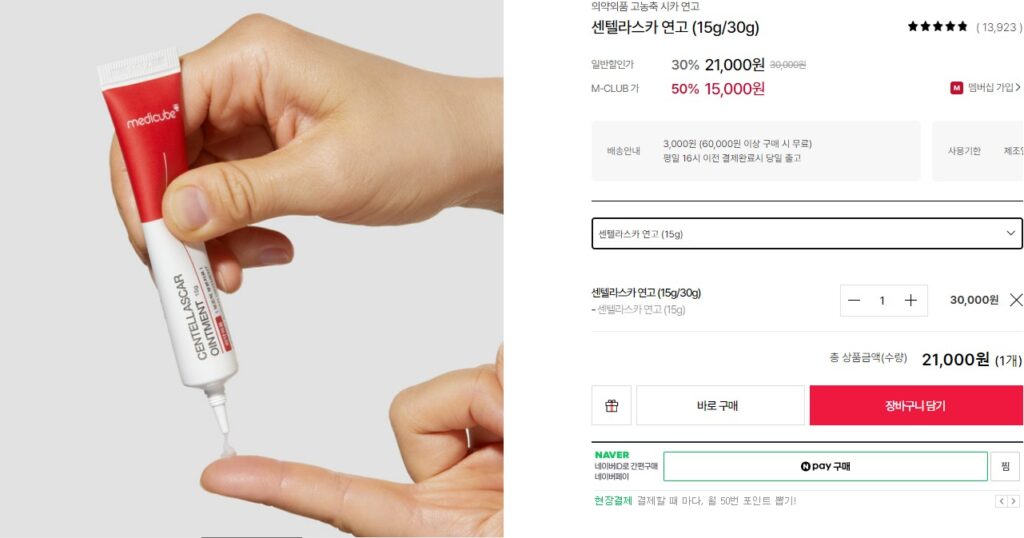This screenshot has width=1024, height=538.
Task: Click the red M membership badge icon
Action: [956, 87]
